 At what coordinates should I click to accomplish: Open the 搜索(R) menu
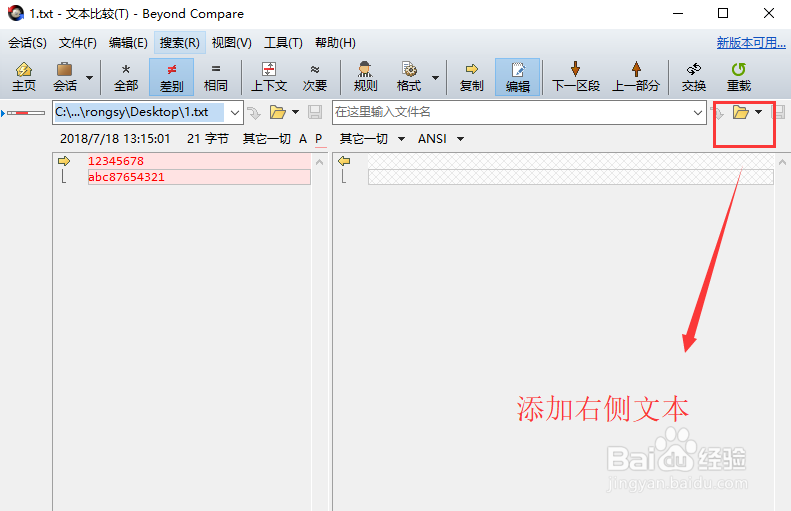pos(180,43)
